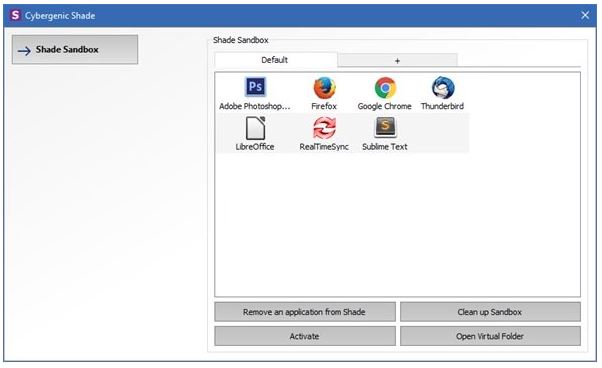Select the Adobe Photoshop icon in the sandbox

[255, 87]
